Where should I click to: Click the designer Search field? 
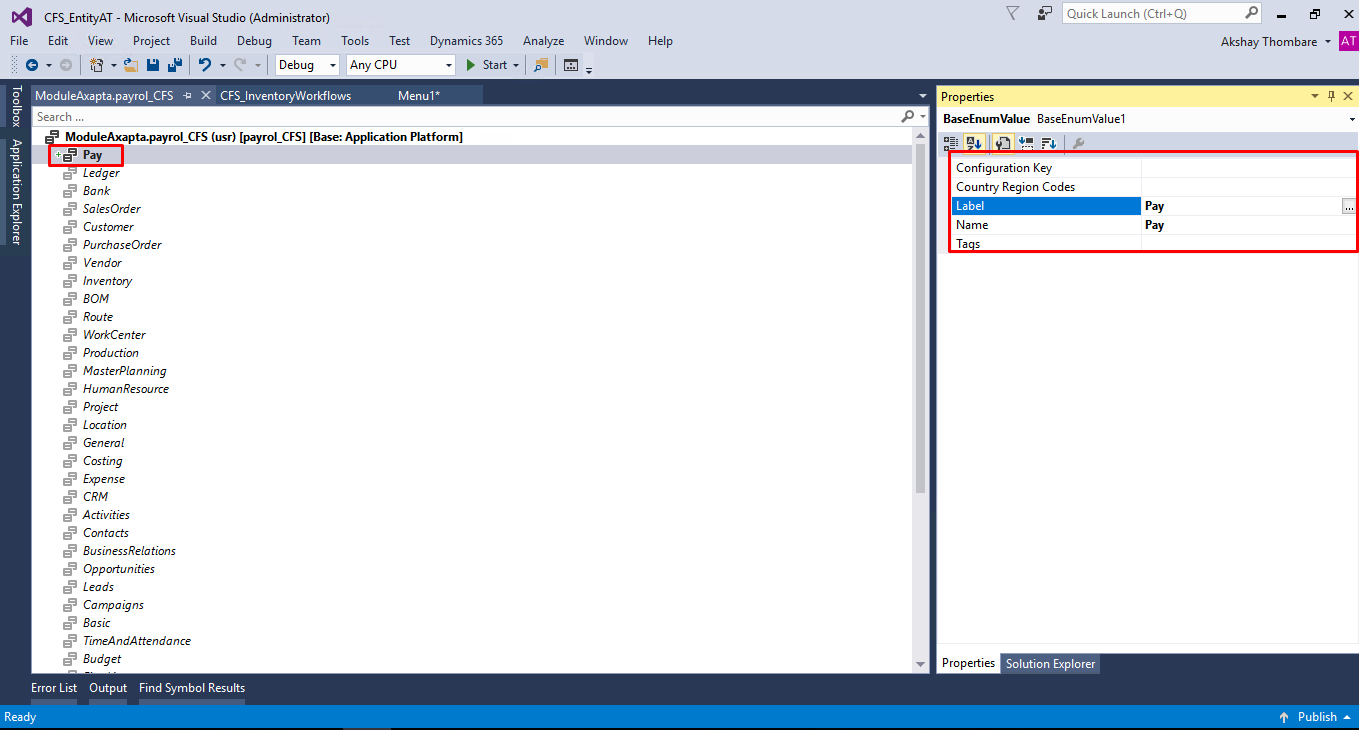point(465,117)
